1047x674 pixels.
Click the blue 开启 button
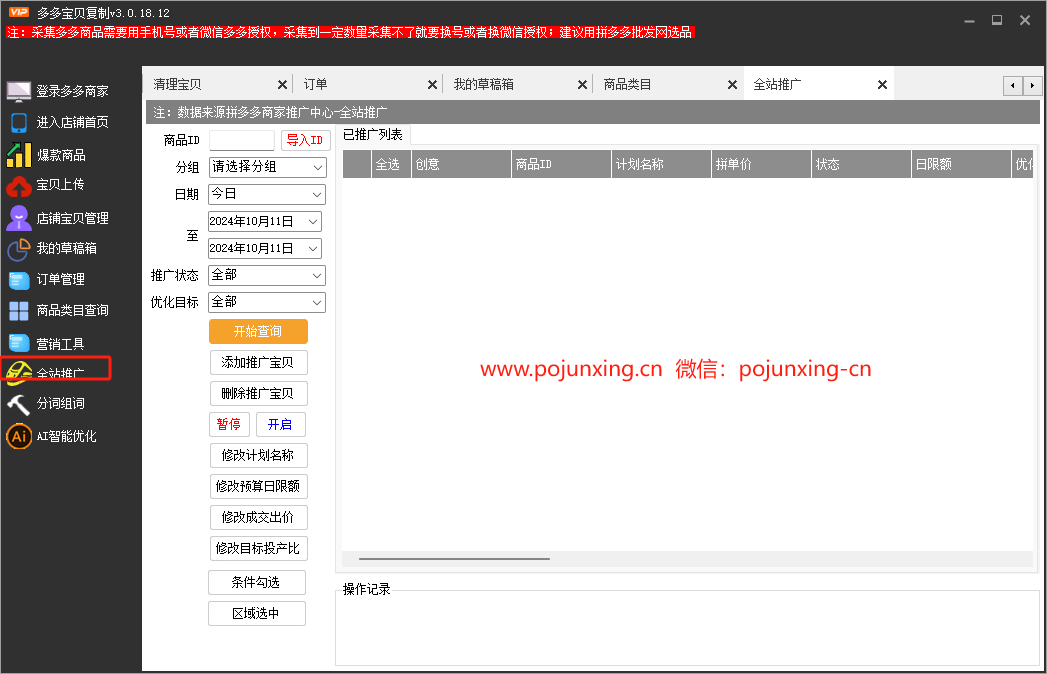tap(280, 424)
